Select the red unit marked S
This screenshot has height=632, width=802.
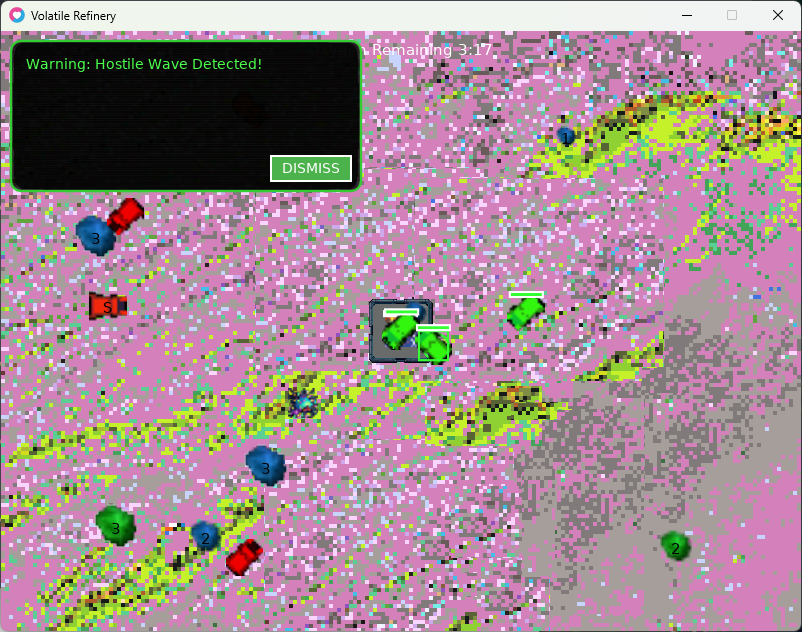[x=107, y=306]
